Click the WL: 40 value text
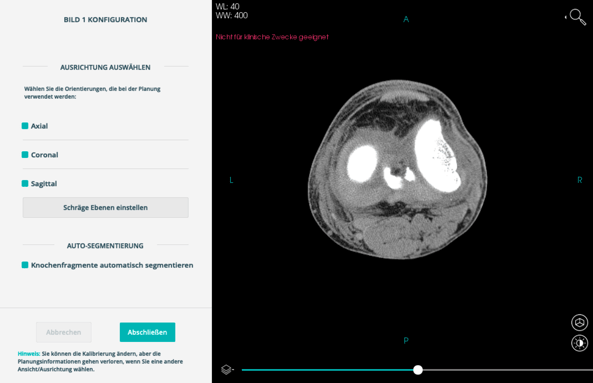The image size is (593, 383). [x=227, y=6]
